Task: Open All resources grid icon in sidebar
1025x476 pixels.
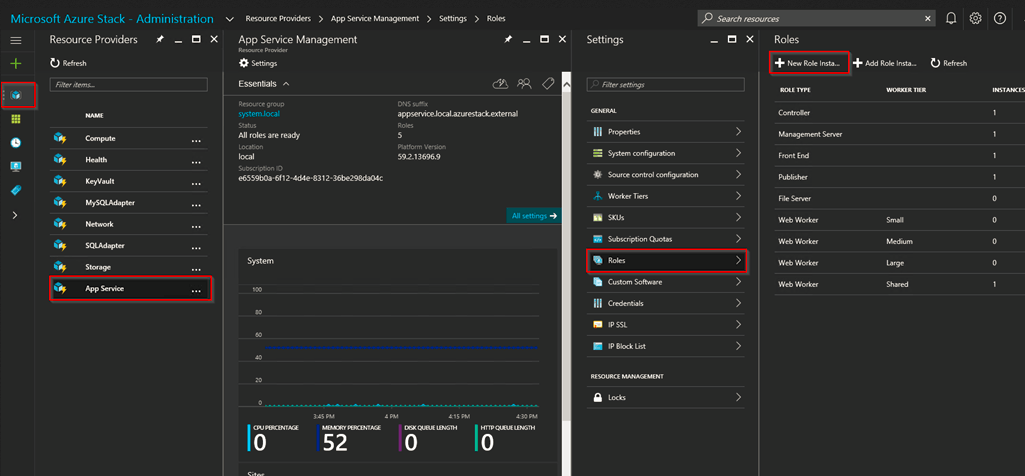Action: click(16, 119)
